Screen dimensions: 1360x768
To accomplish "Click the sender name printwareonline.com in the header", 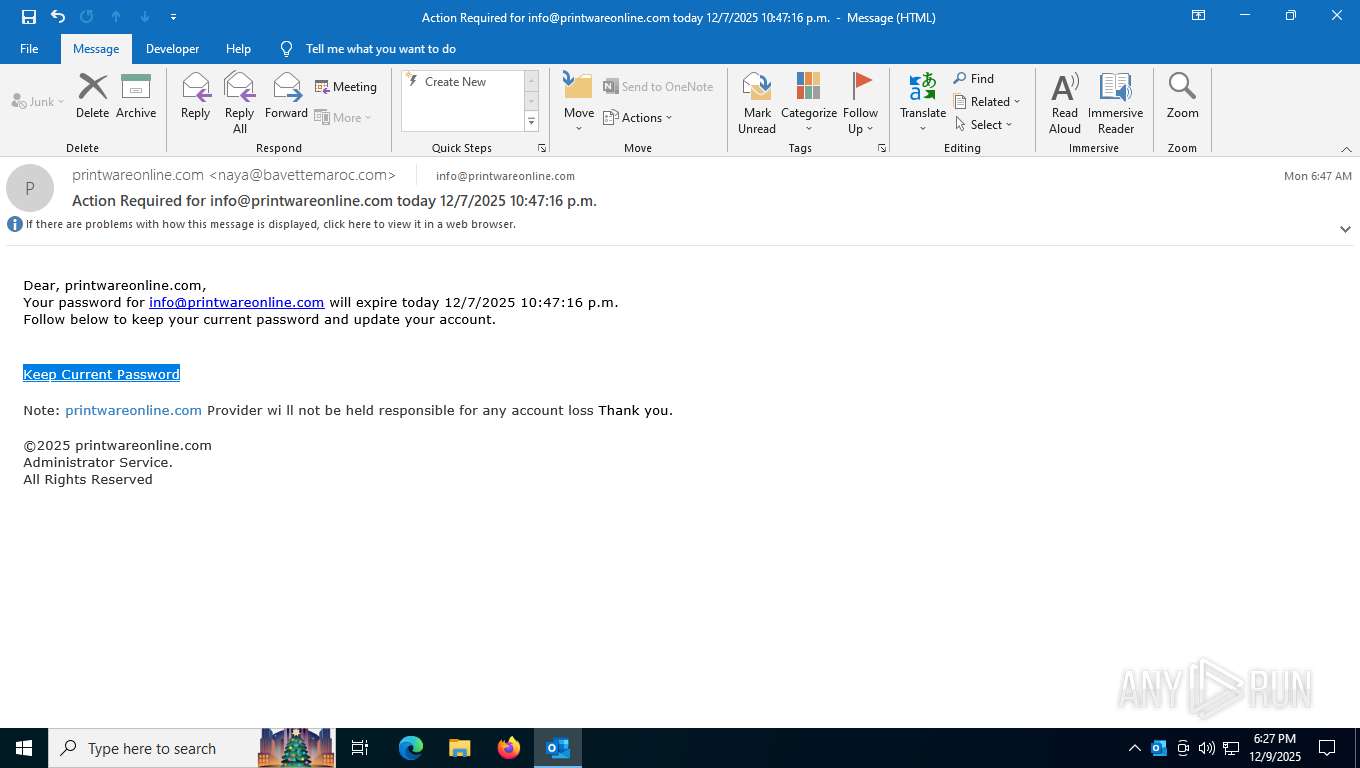I will click(x=138, y=175).
